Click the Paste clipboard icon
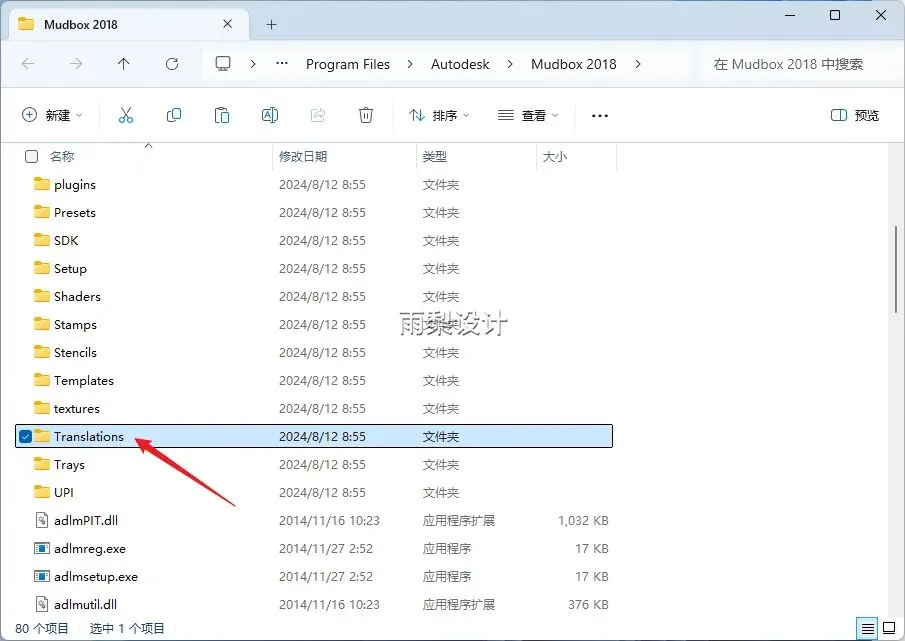Viewport: 905px width, 641px height. coord(222,115)
